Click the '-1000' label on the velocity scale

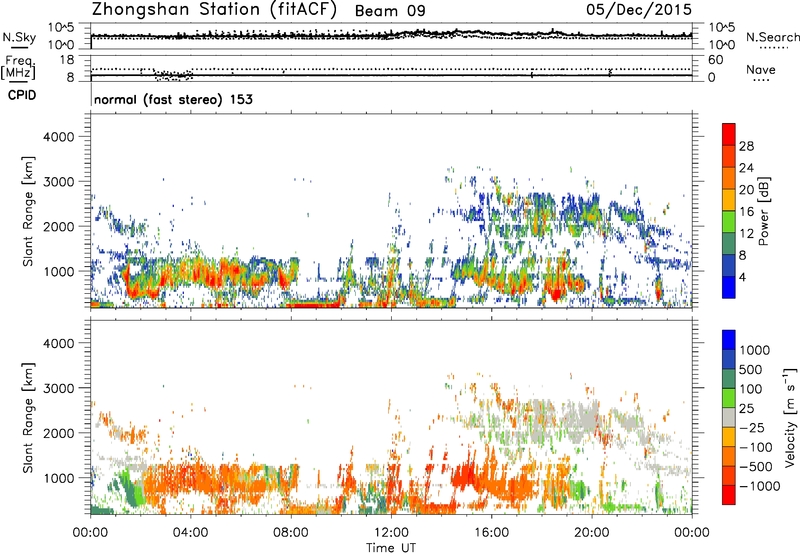point(760,486)
